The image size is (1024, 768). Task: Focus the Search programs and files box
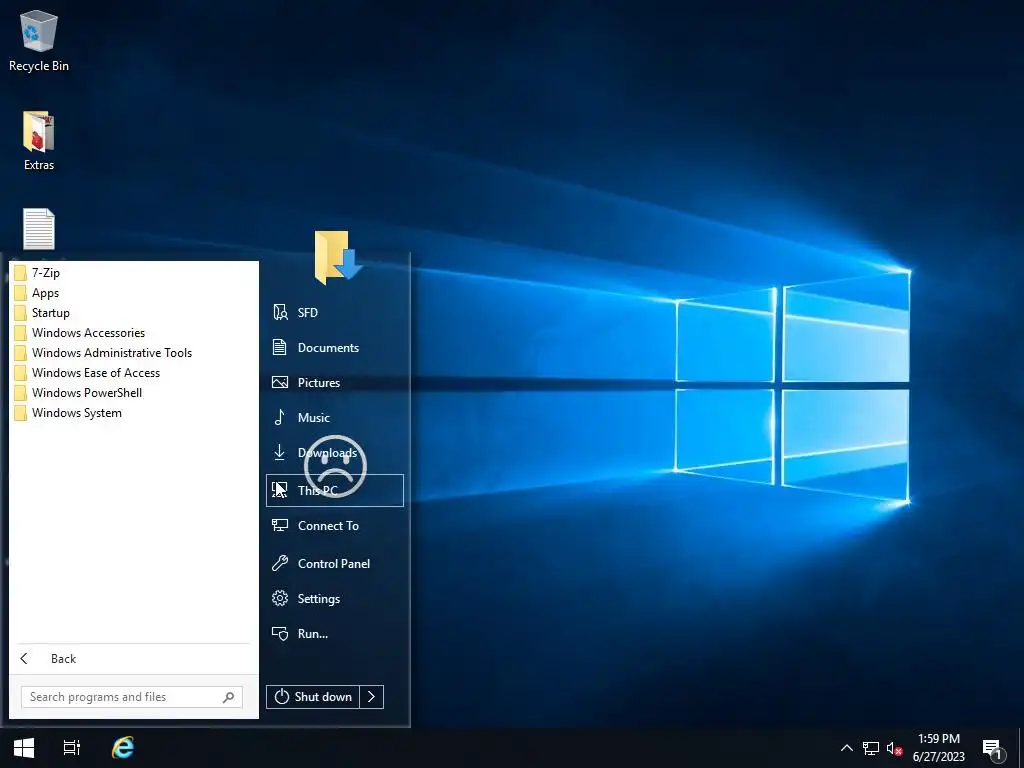pyautogui.click(x=132, y=697)
